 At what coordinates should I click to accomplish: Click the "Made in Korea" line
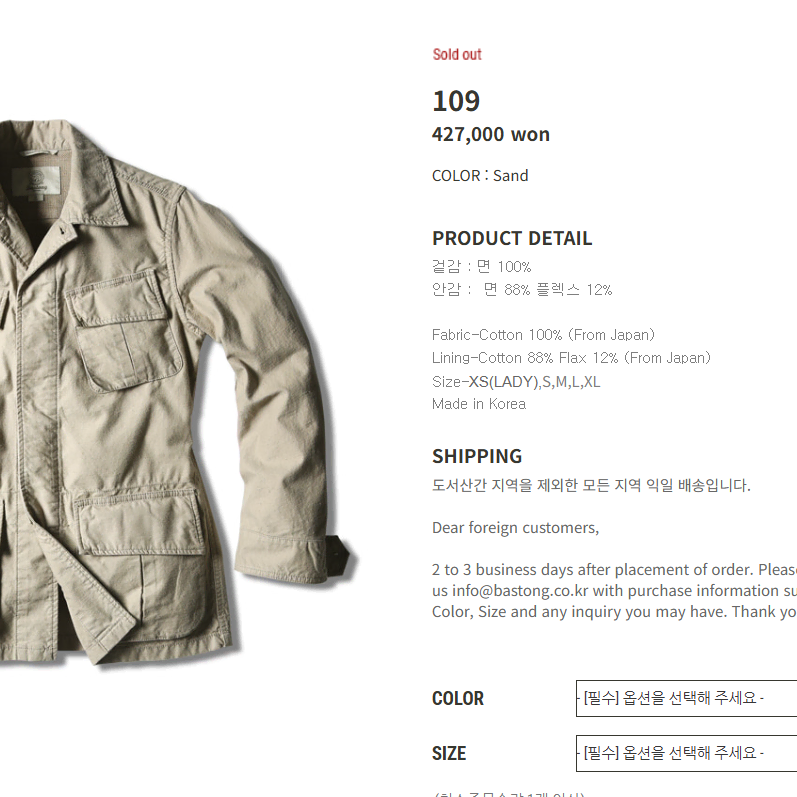[x=479, y=404]
